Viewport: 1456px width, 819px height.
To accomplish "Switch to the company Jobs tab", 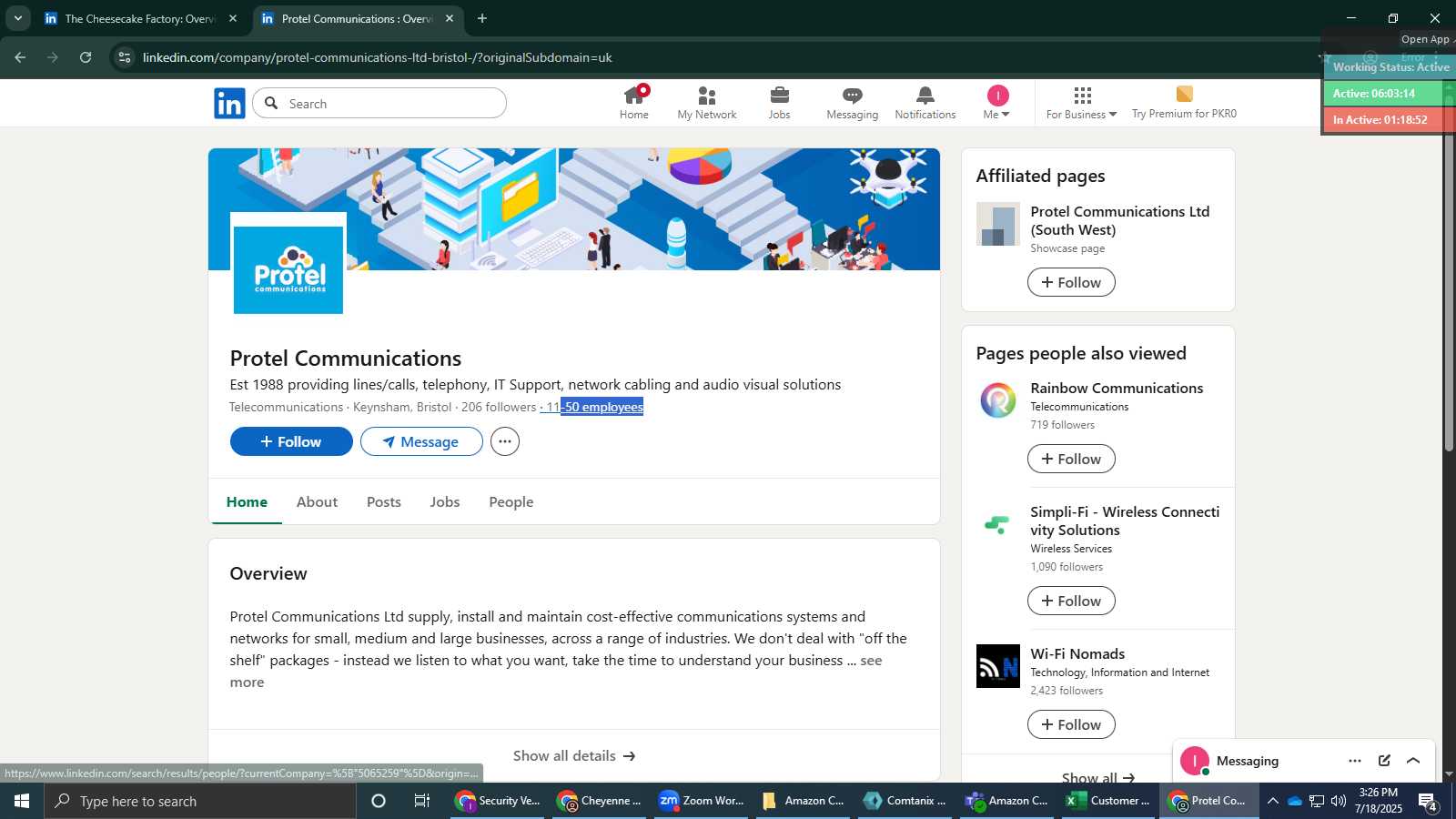I will tap(445, 501).
